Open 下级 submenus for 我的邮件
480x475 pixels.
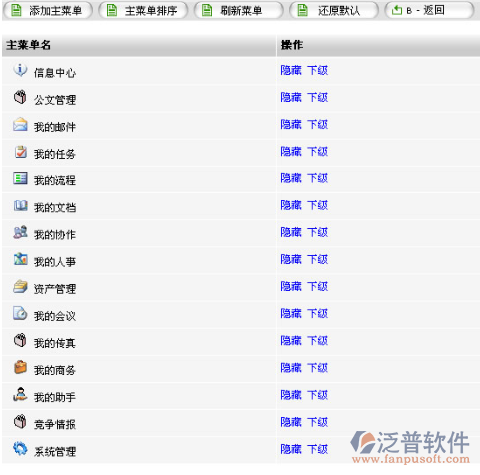[318, 125]
